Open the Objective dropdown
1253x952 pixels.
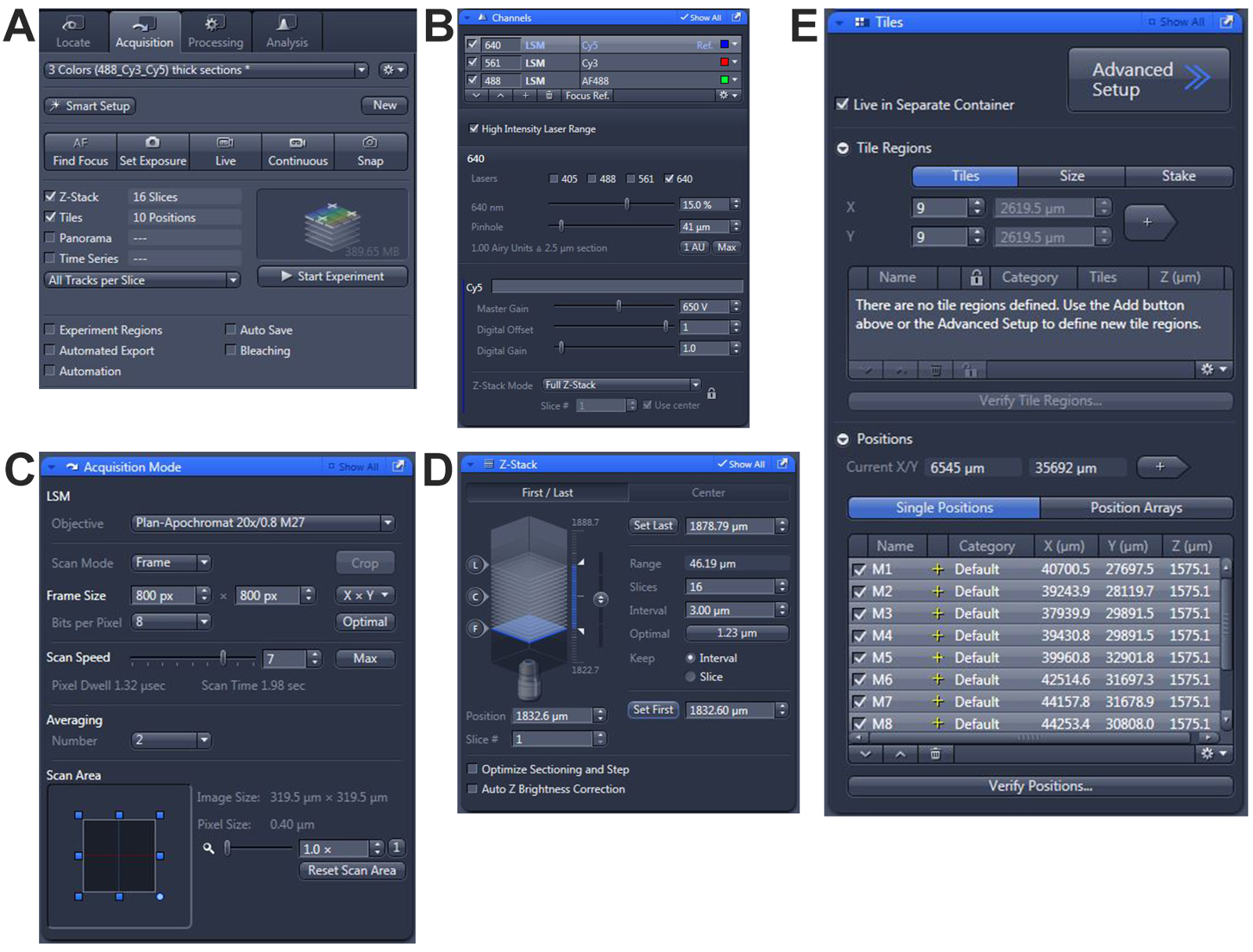[263, 523]
